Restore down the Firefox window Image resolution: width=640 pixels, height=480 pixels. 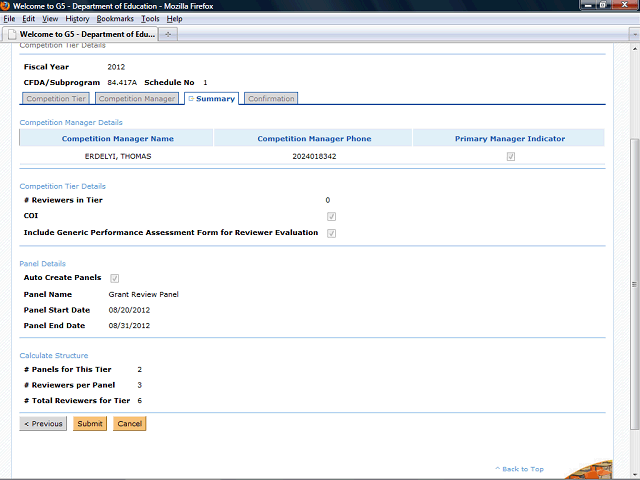[x=603, y=5]
